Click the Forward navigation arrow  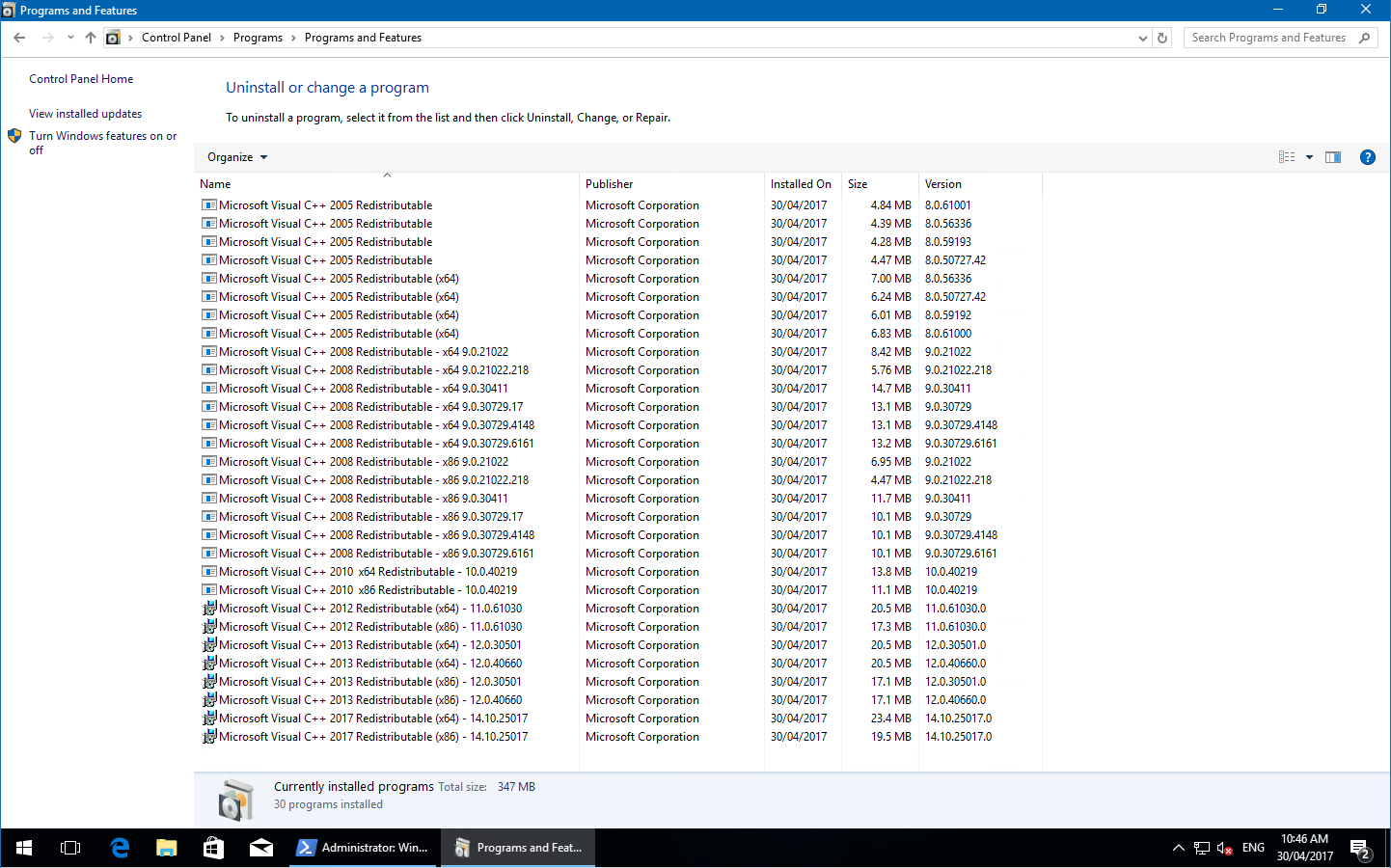(48, 38)
